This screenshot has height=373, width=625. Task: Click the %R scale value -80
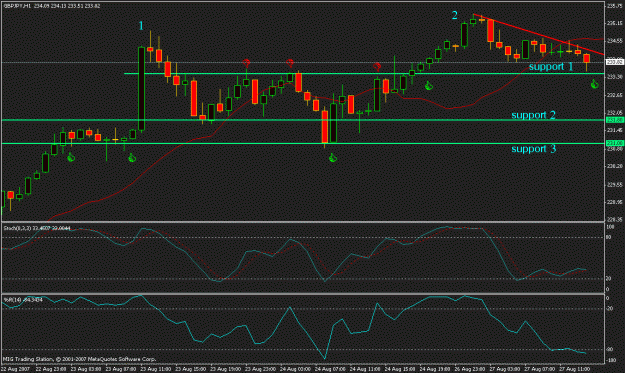pos(610,350)
